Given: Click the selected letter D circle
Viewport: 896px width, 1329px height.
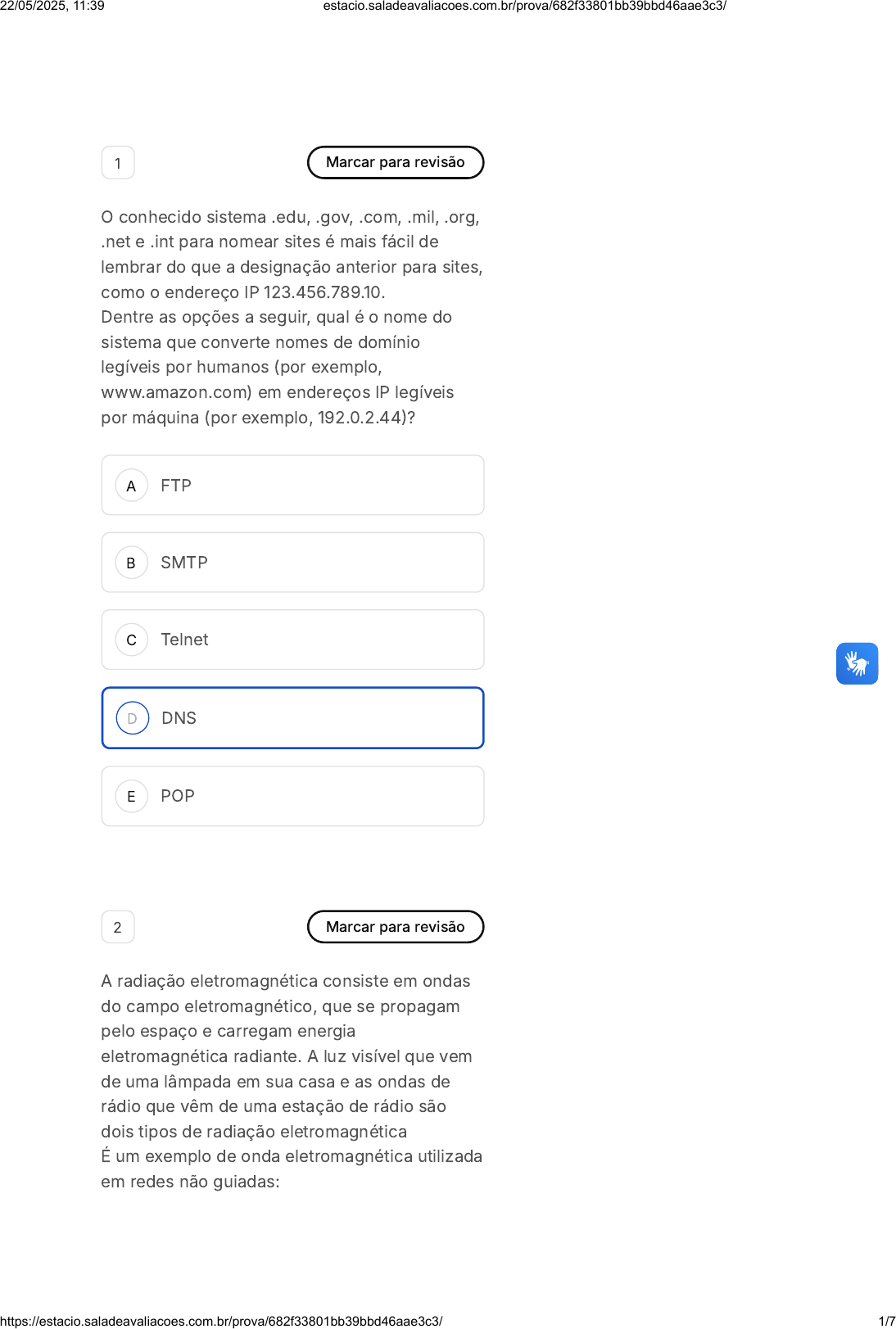Looking at the screenshot, I should coord(132,718).
